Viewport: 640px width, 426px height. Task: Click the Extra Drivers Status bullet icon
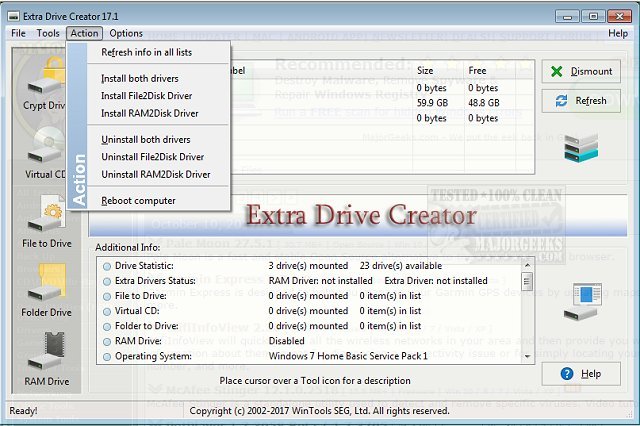coord(107,282)
